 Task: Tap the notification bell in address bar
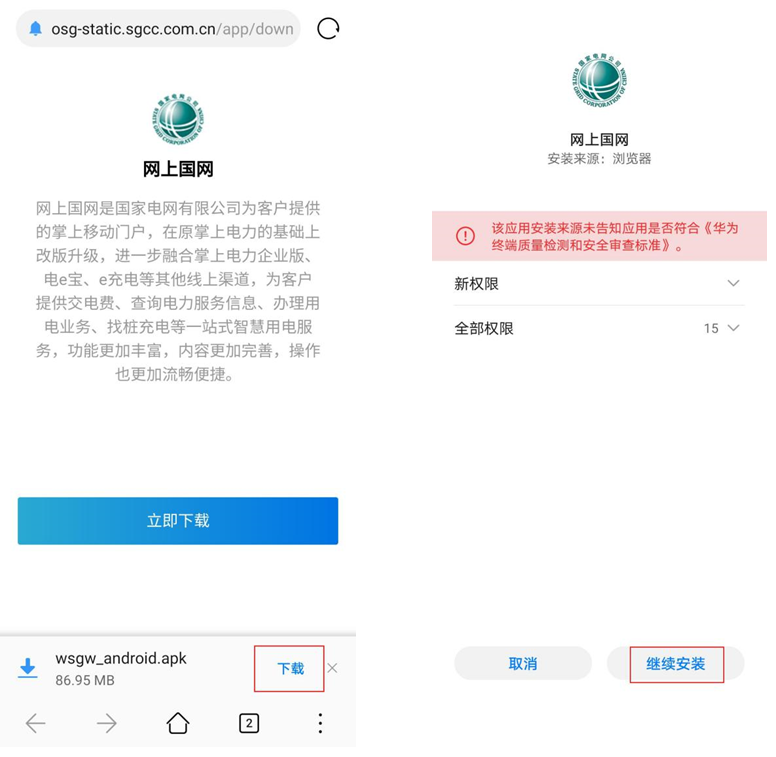click(x=36, y=29)
